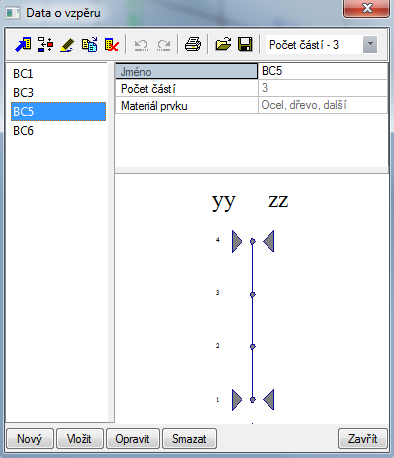Edit the Jméno value field BC5
This screenshot has width=394, height=458.
pos(323,71)
